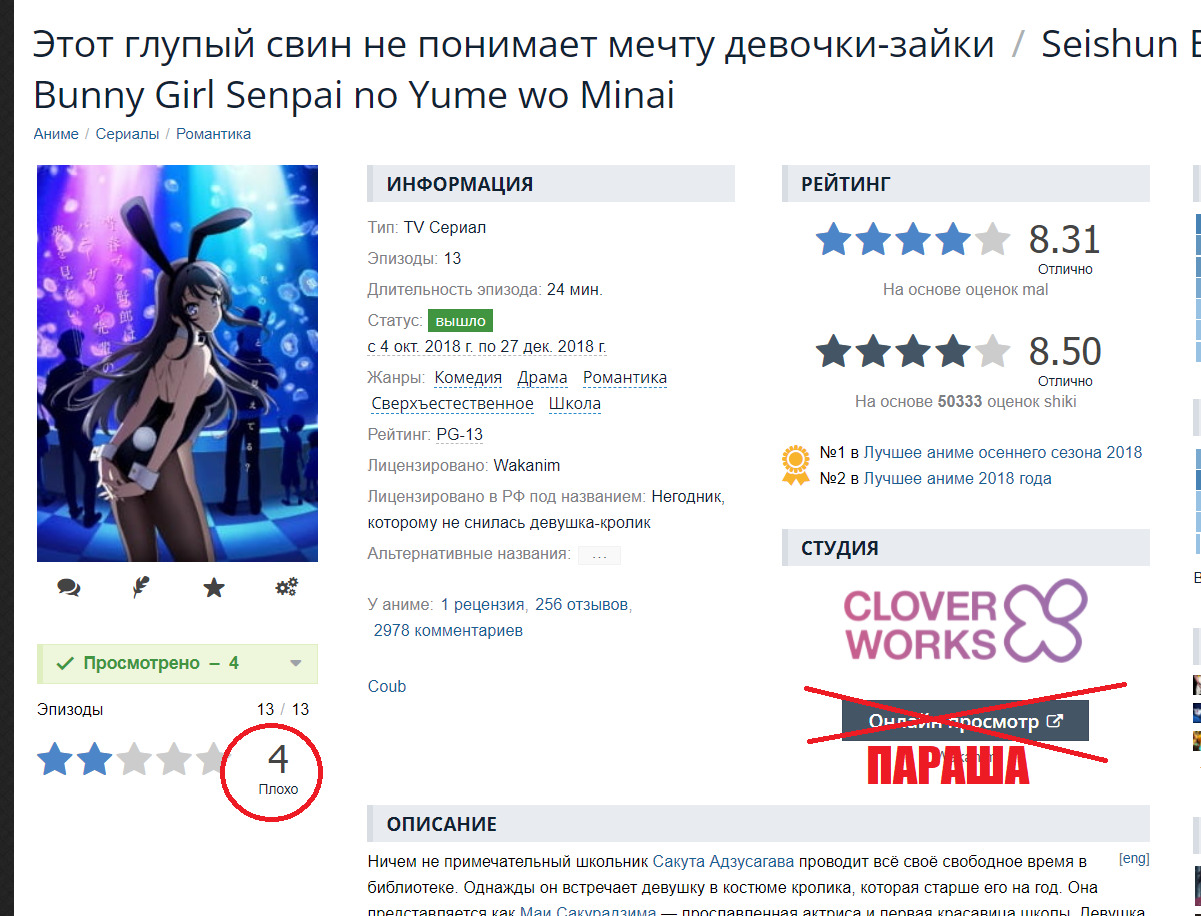Add to favorites with star icon
The width and height of the screenshot is (1201, 916).
pyautogui.click(x=214, y=588)
